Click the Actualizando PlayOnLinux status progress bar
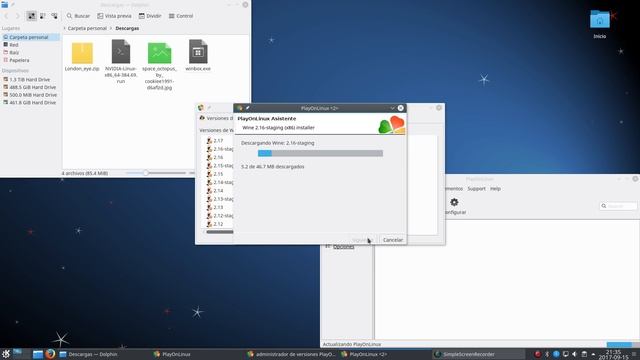The height and width of the screenshot is (360, 640). click(x=622, y=344)
